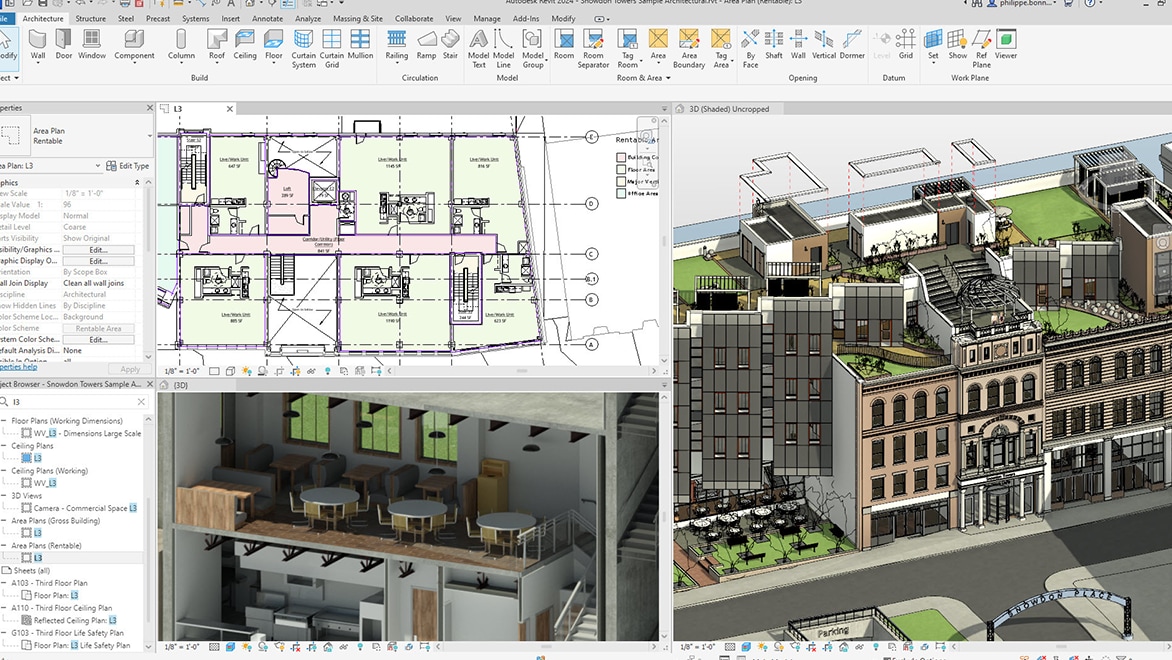Pick the Area Boundary tool

[688, 49]
